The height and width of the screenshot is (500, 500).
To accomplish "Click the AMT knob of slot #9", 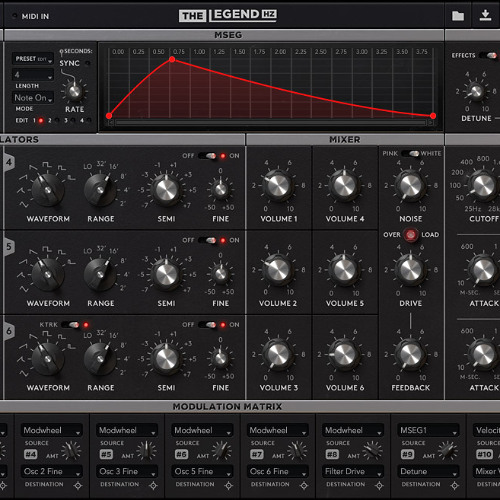I will pos(447,451).
